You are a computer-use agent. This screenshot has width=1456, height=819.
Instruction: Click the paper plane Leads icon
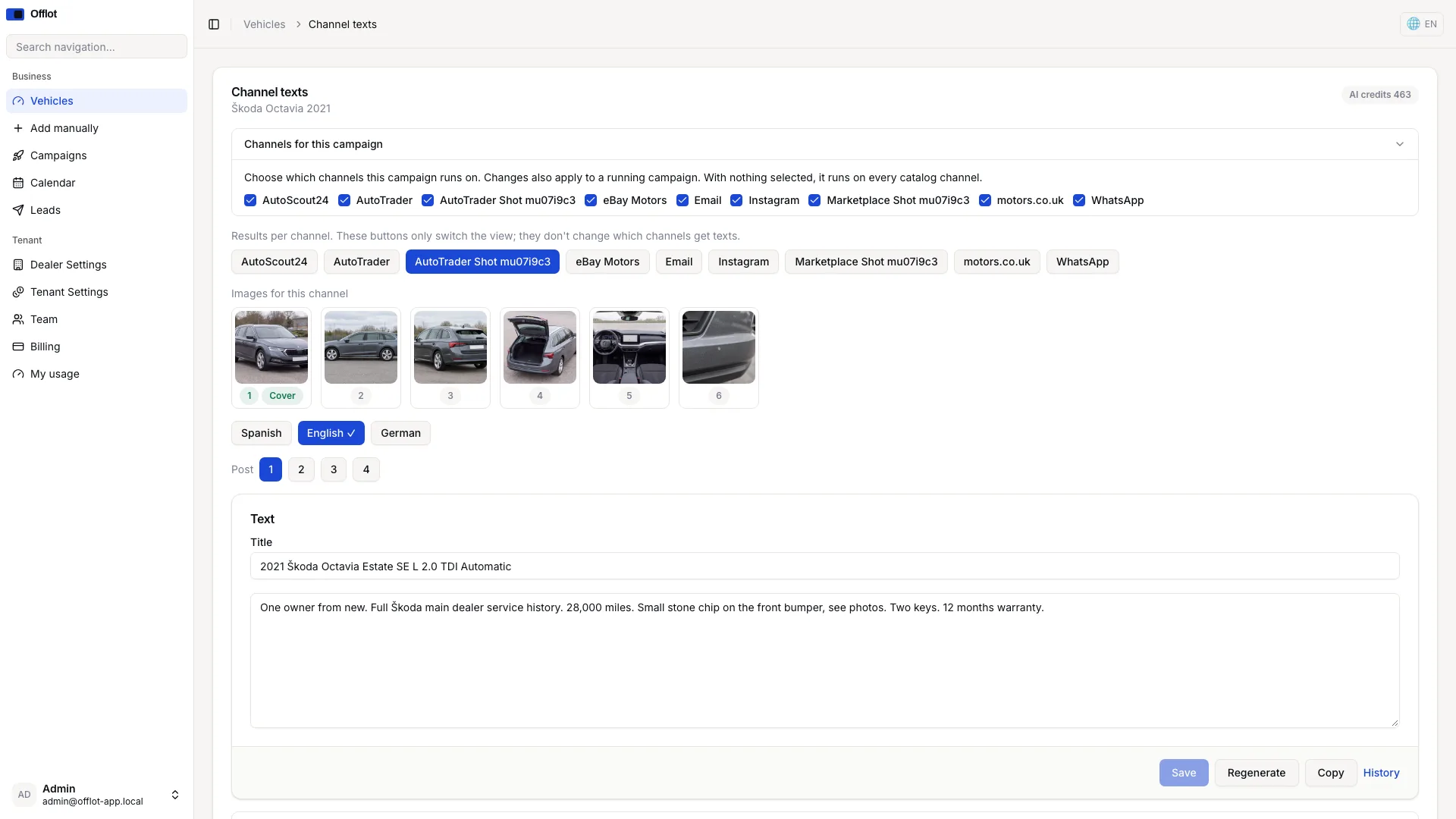(18, 210)
